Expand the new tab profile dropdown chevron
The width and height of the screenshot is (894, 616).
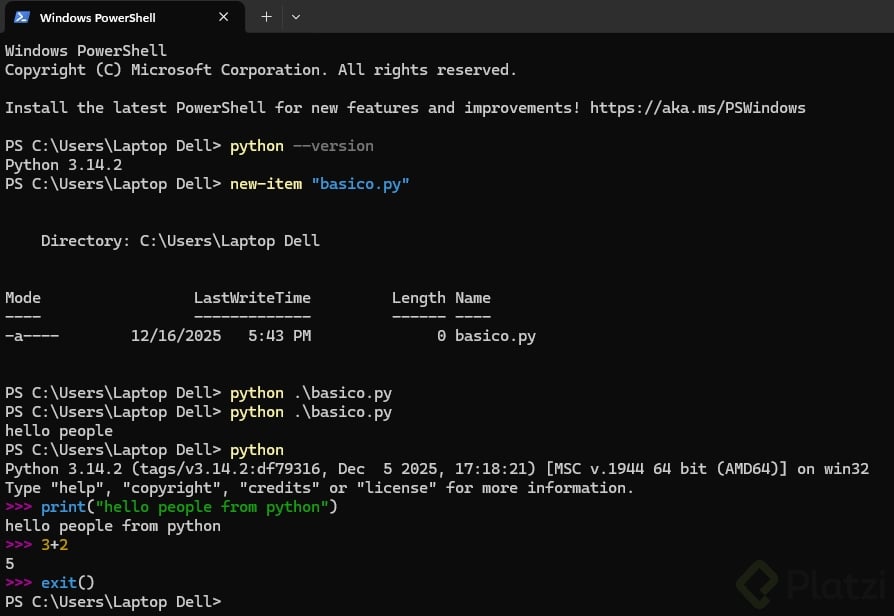(296, 17)
